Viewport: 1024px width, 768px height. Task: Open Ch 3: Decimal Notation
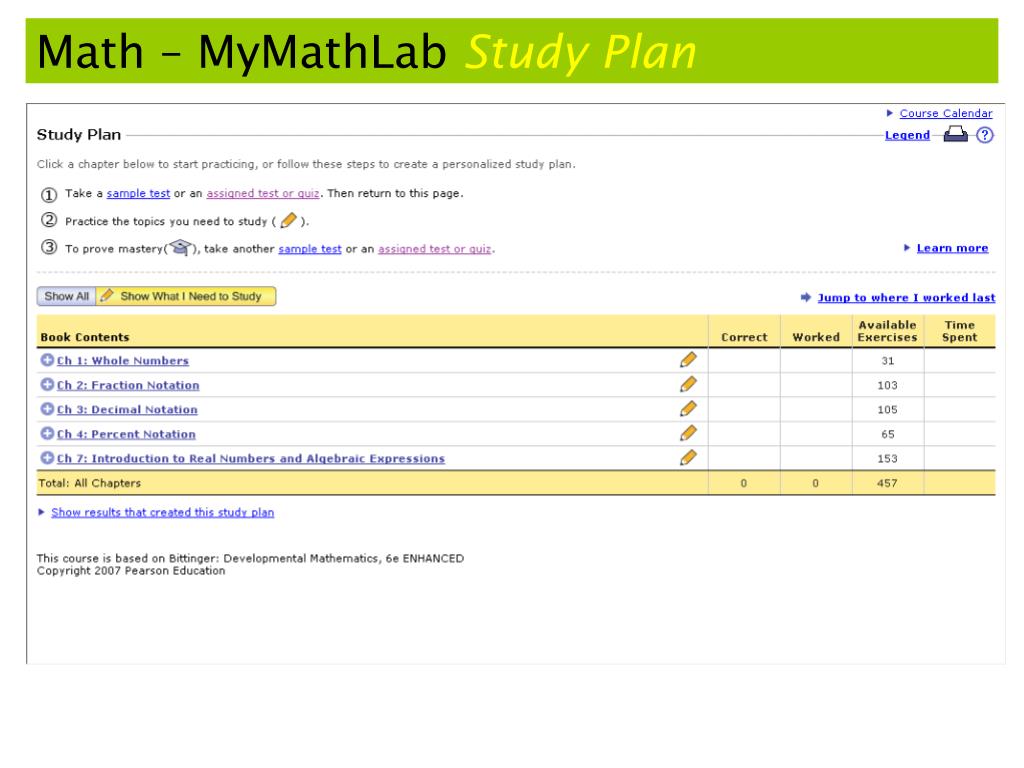coord(127,409)
